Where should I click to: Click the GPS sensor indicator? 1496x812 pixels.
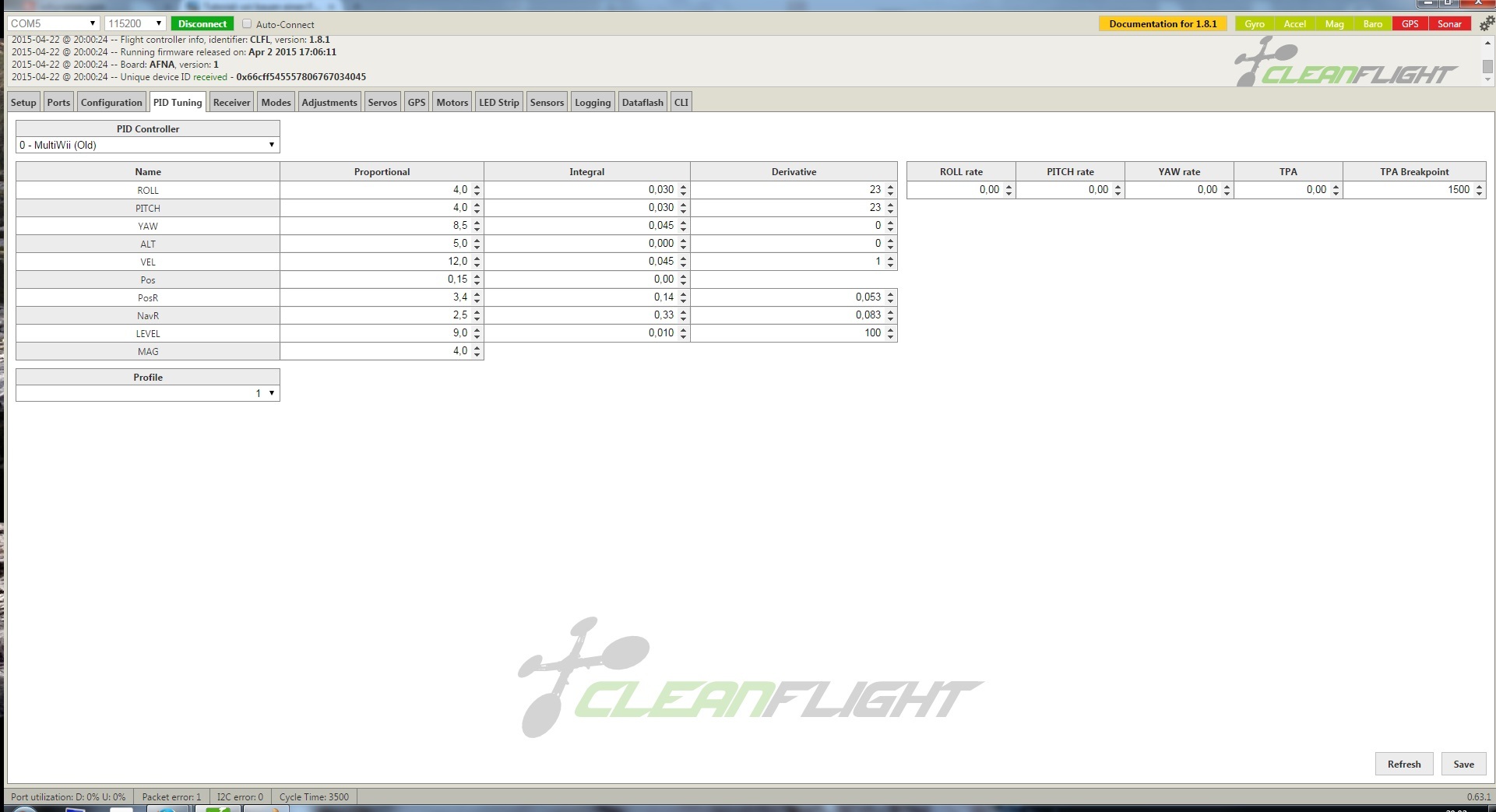1410,24
